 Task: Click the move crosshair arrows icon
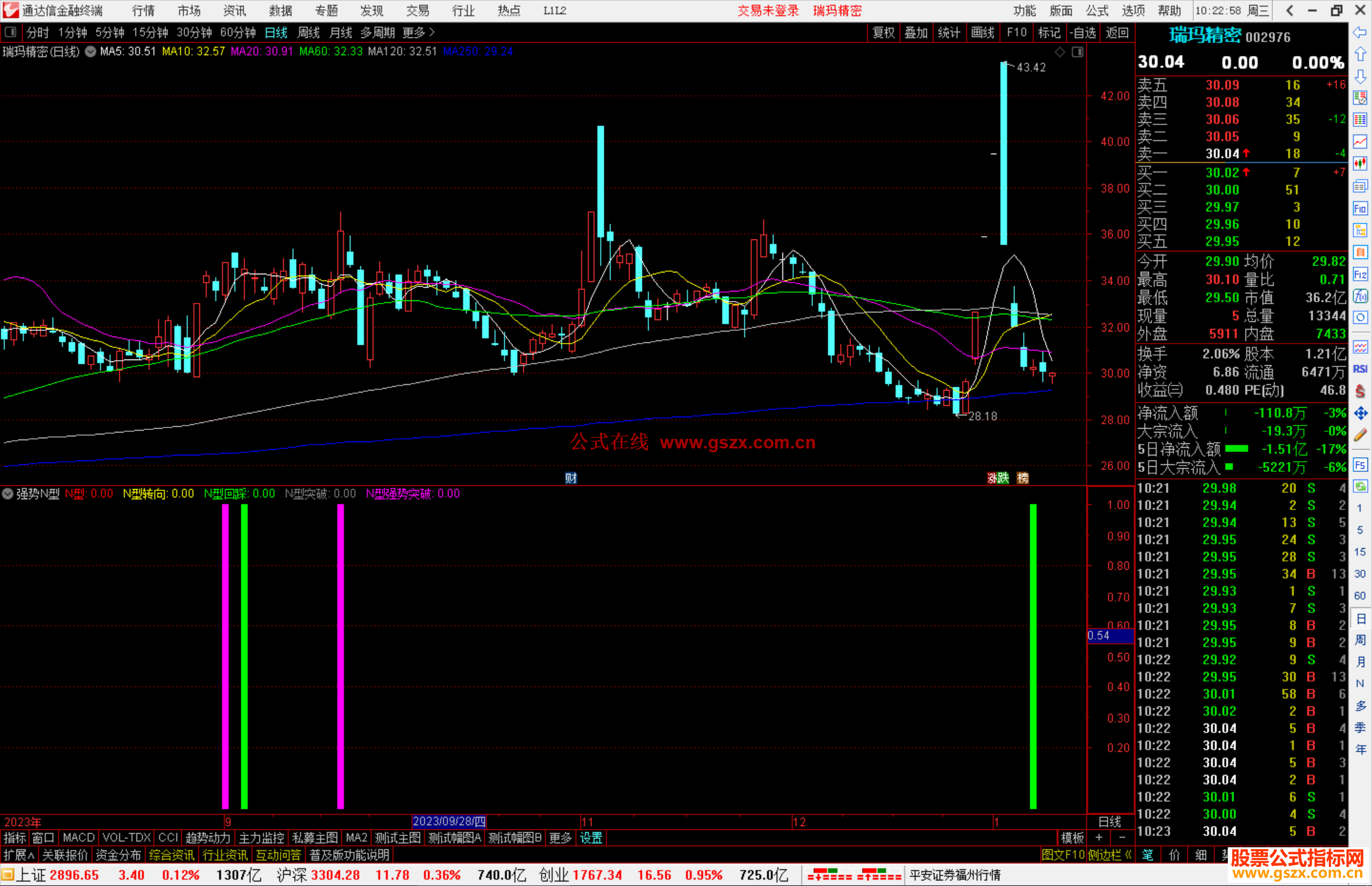click(1360, 413)
